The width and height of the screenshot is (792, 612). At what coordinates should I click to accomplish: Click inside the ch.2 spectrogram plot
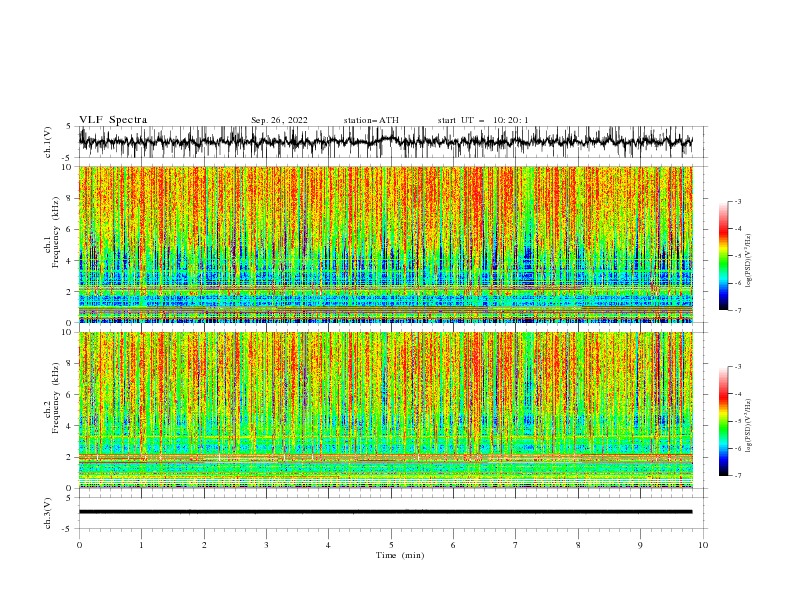click(x=386, y=410)
